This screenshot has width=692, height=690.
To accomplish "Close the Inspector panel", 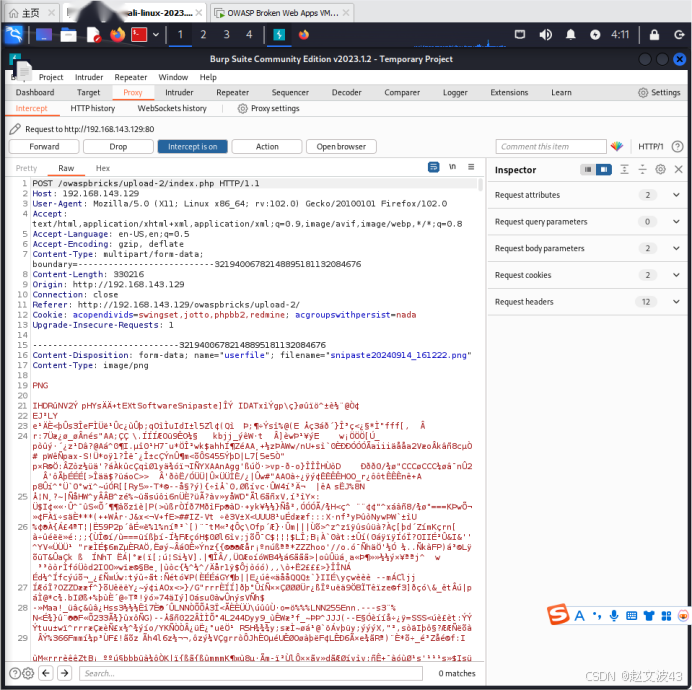I will tap(679, 170).
